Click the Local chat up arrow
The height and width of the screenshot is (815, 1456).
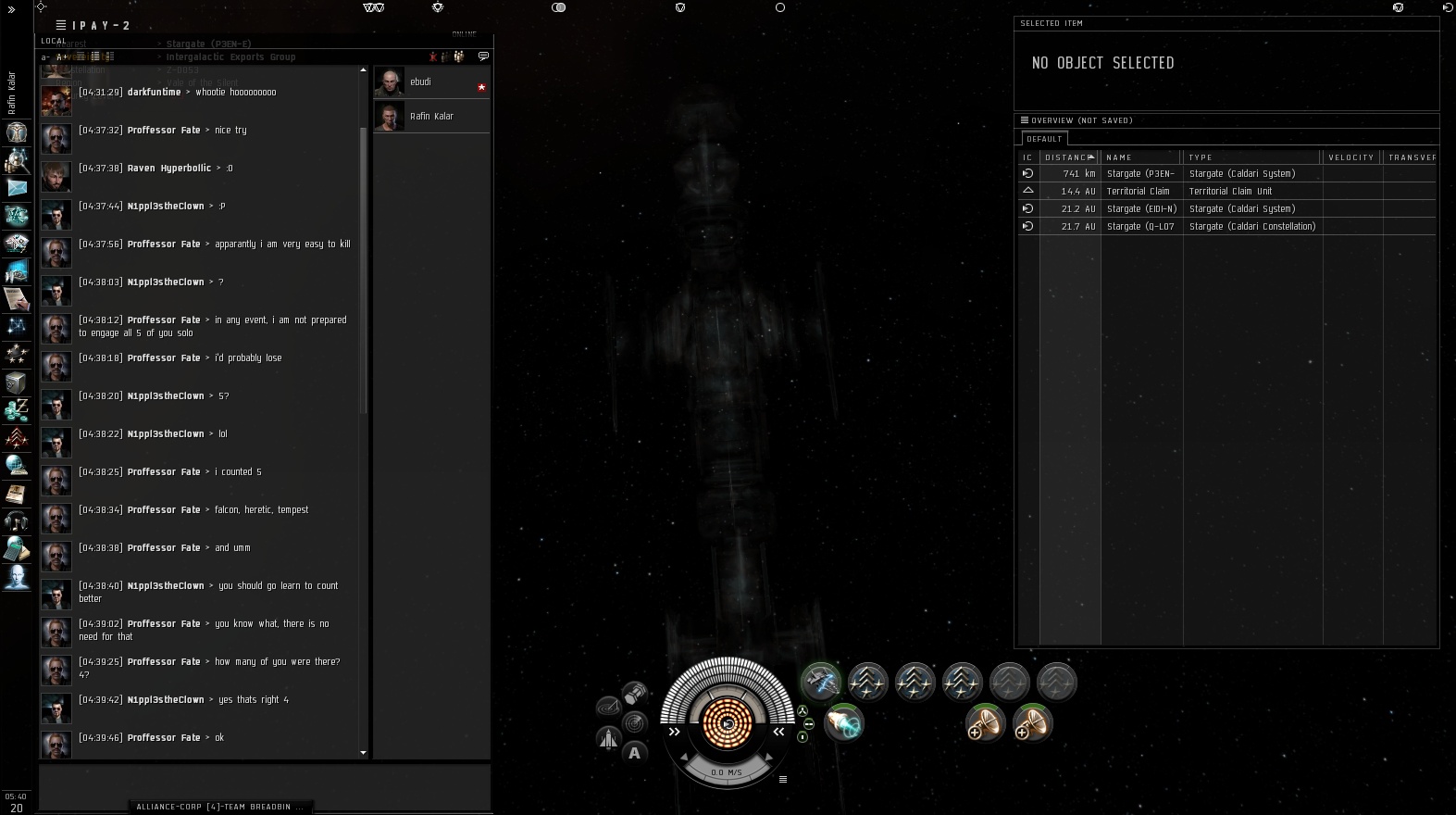(x=363, y=70)
